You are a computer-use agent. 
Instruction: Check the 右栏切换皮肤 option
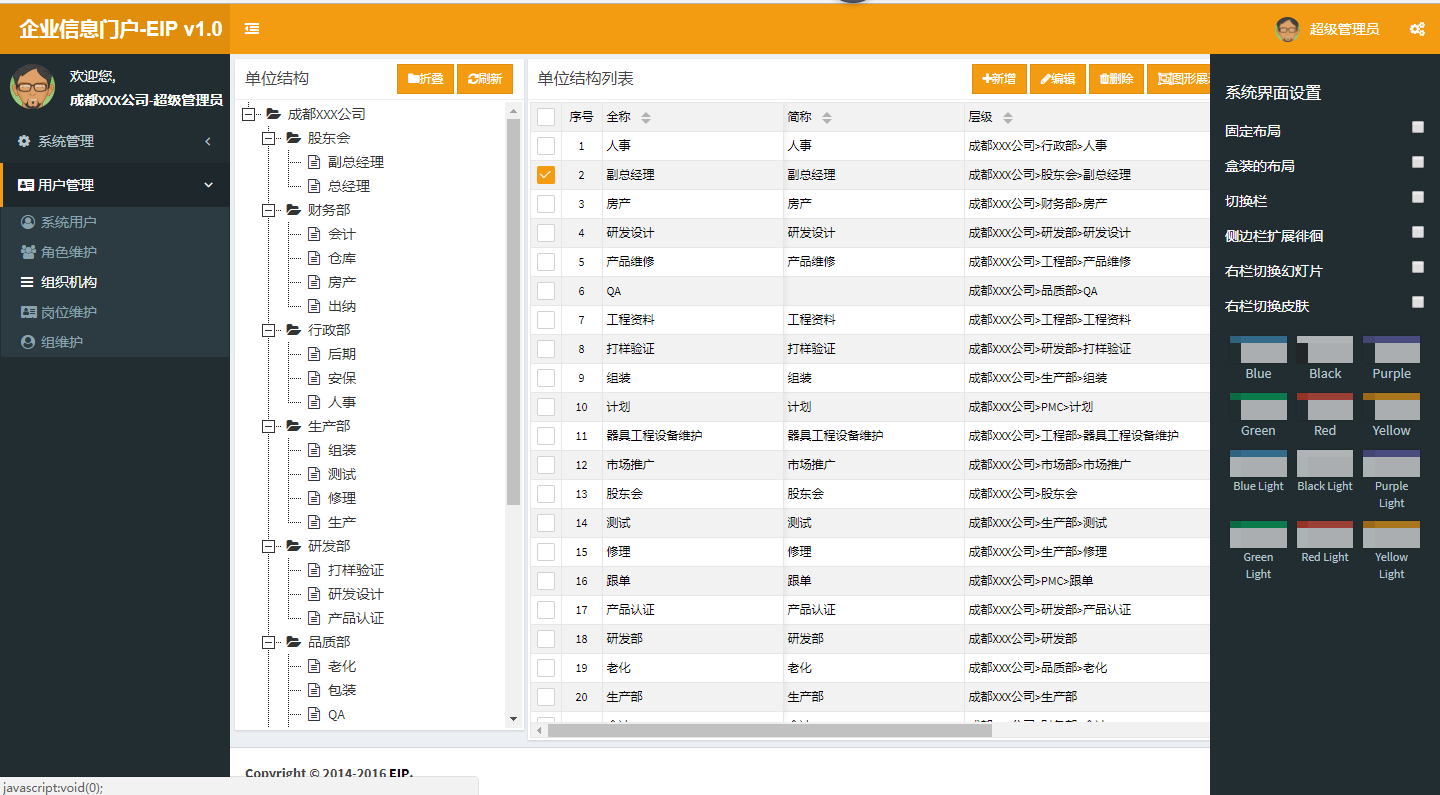pos(1418,302)
